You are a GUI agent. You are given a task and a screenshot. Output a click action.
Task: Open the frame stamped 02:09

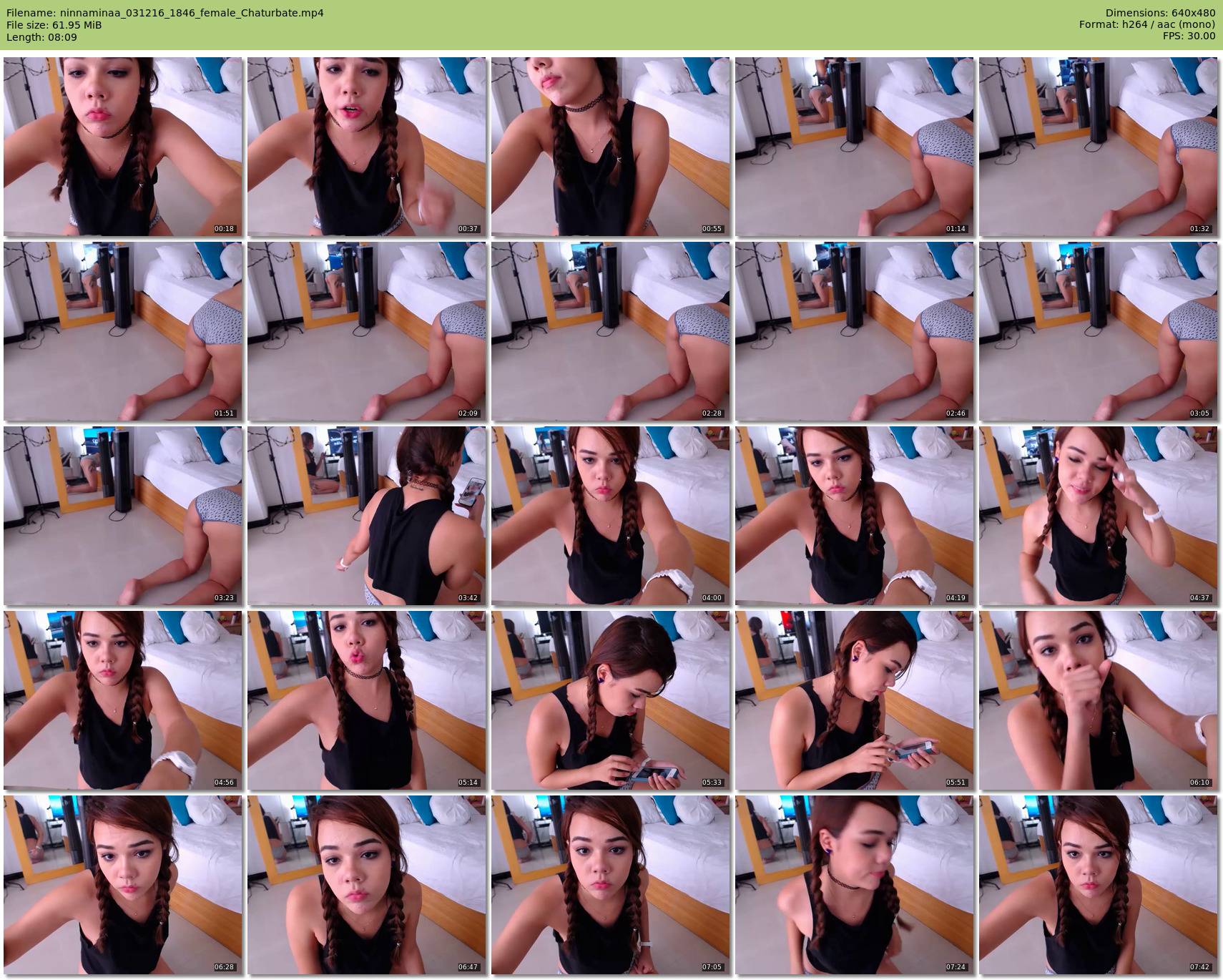[366, 331]
